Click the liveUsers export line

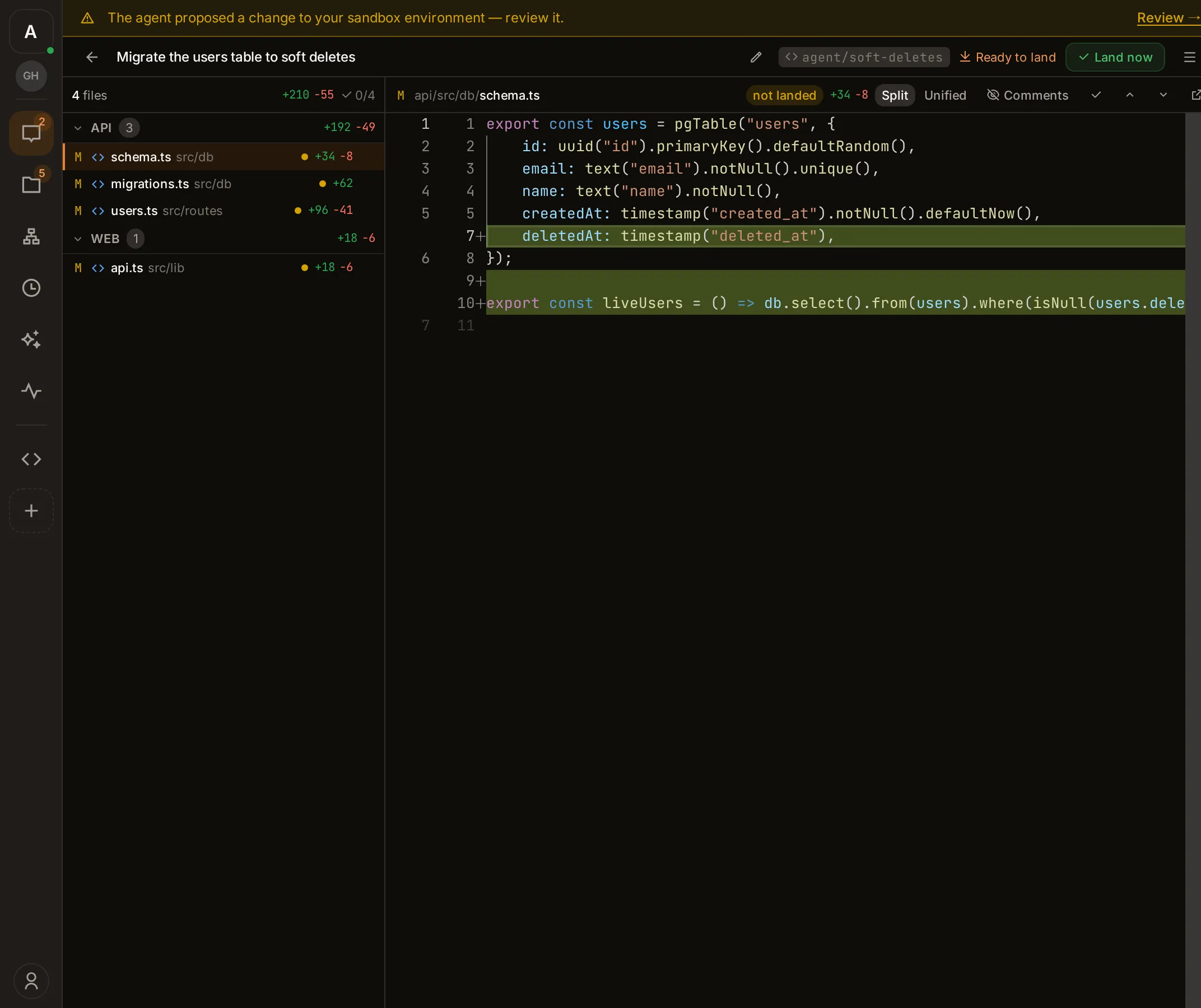point(835,303)
